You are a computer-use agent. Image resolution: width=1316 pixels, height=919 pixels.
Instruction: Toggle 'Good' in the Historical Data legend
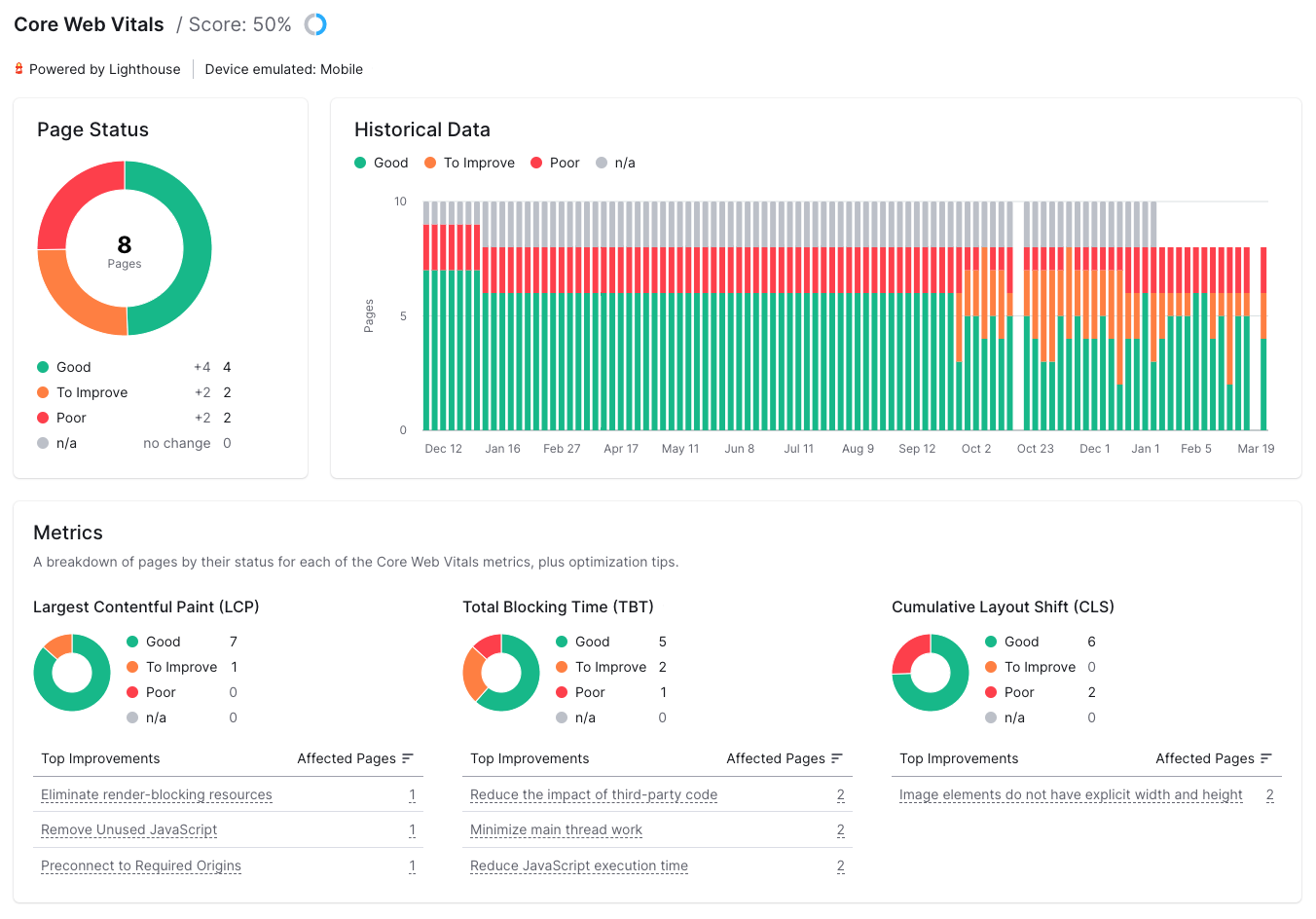[381, 163]
